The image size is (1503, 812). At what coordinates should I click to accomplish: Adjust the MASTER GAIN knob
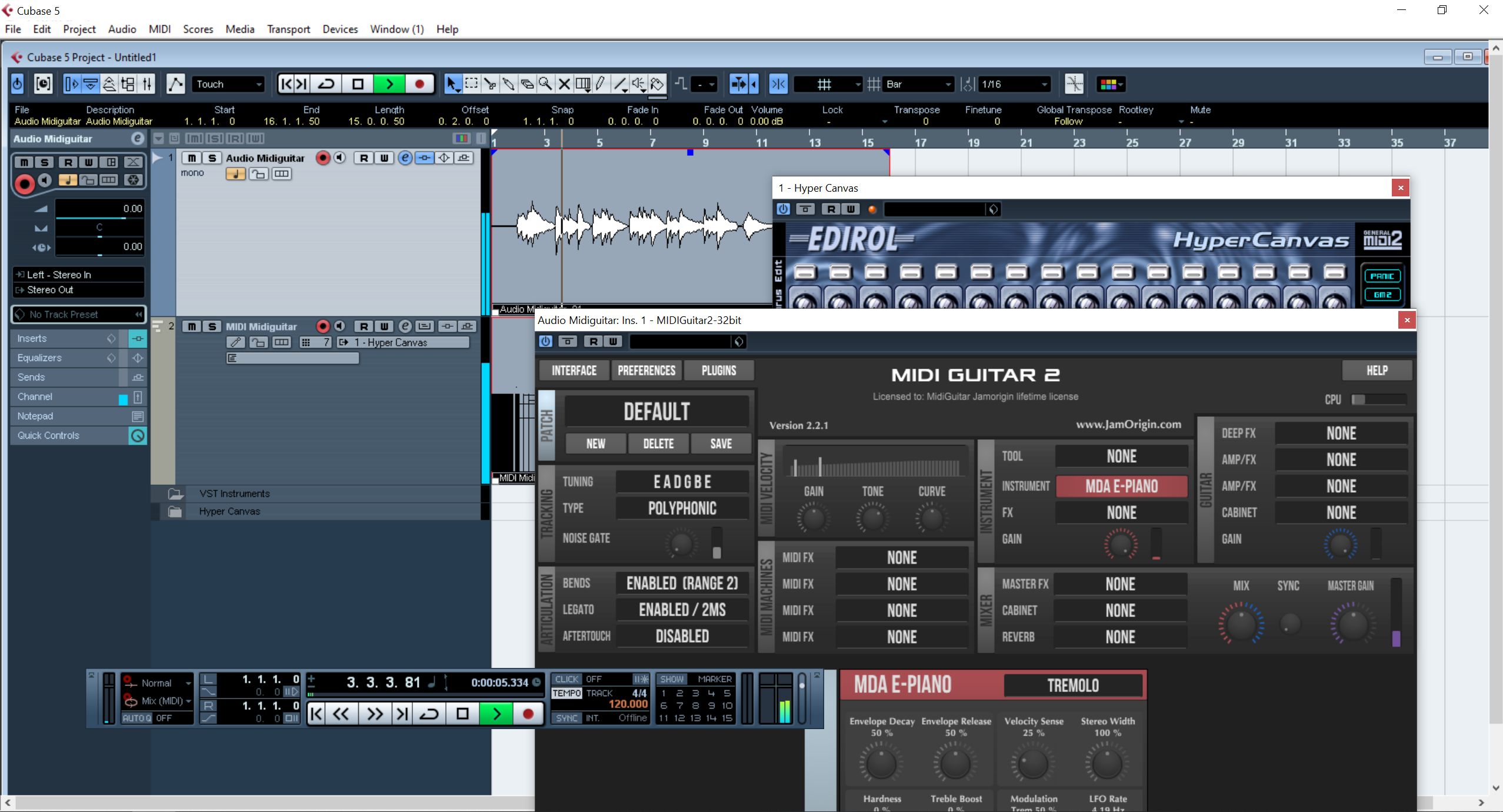pos(1352,624)
